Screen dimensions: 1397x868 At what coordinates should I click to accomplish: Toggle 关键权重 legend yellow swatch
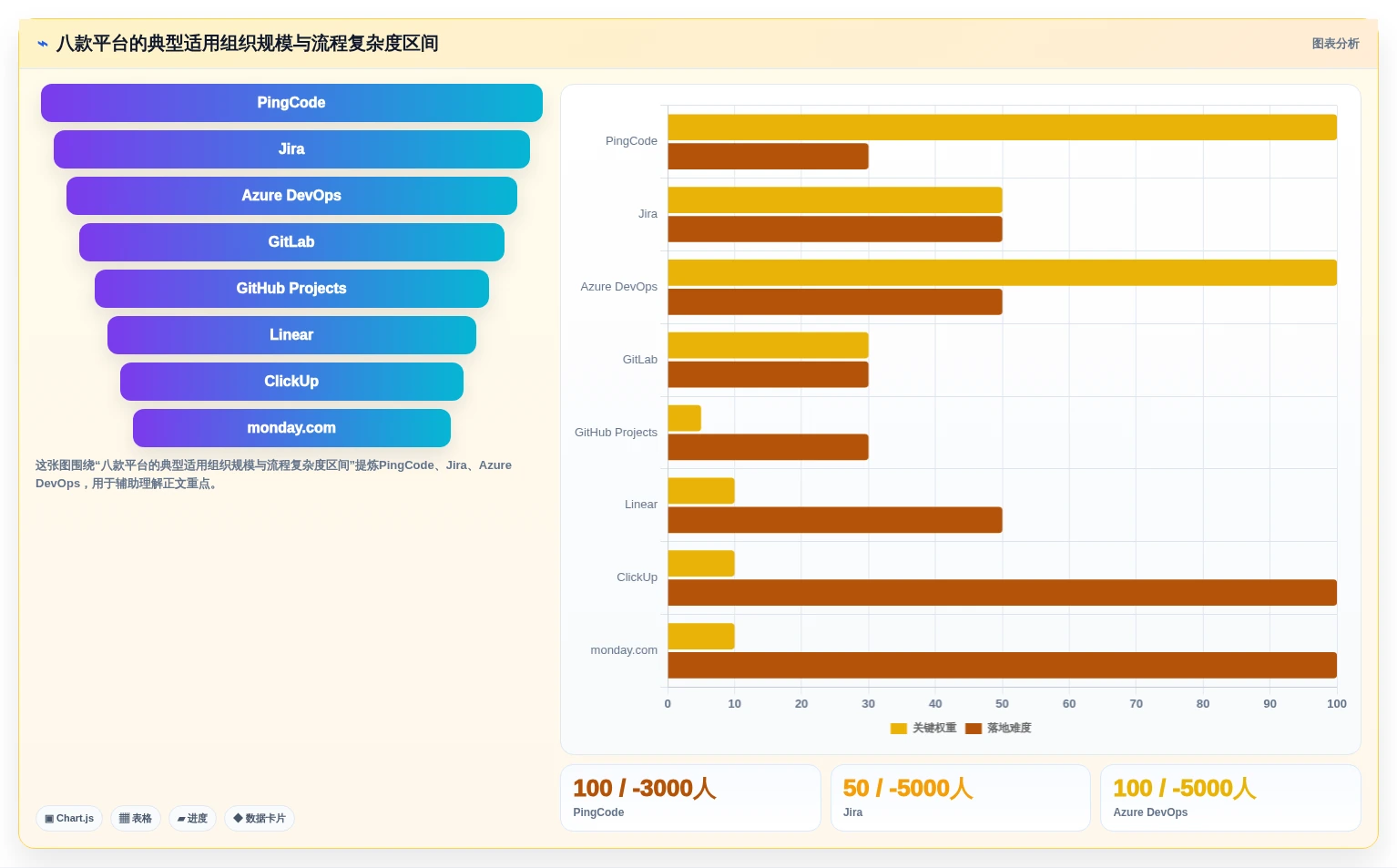tap(898, 728)
